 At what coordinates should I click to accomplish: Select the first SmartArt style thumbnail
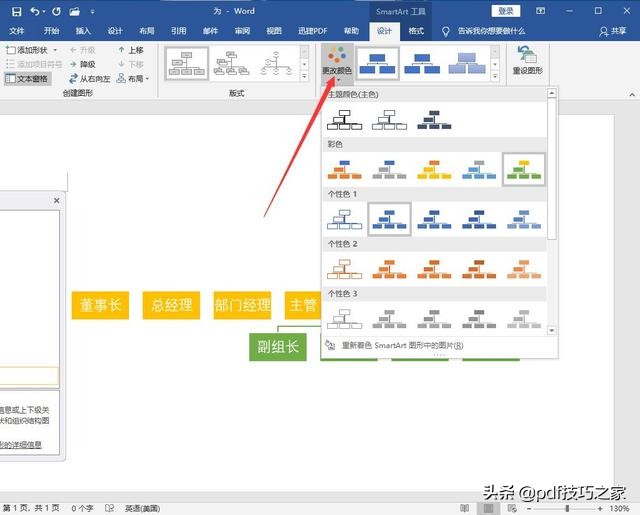(378, 63)
